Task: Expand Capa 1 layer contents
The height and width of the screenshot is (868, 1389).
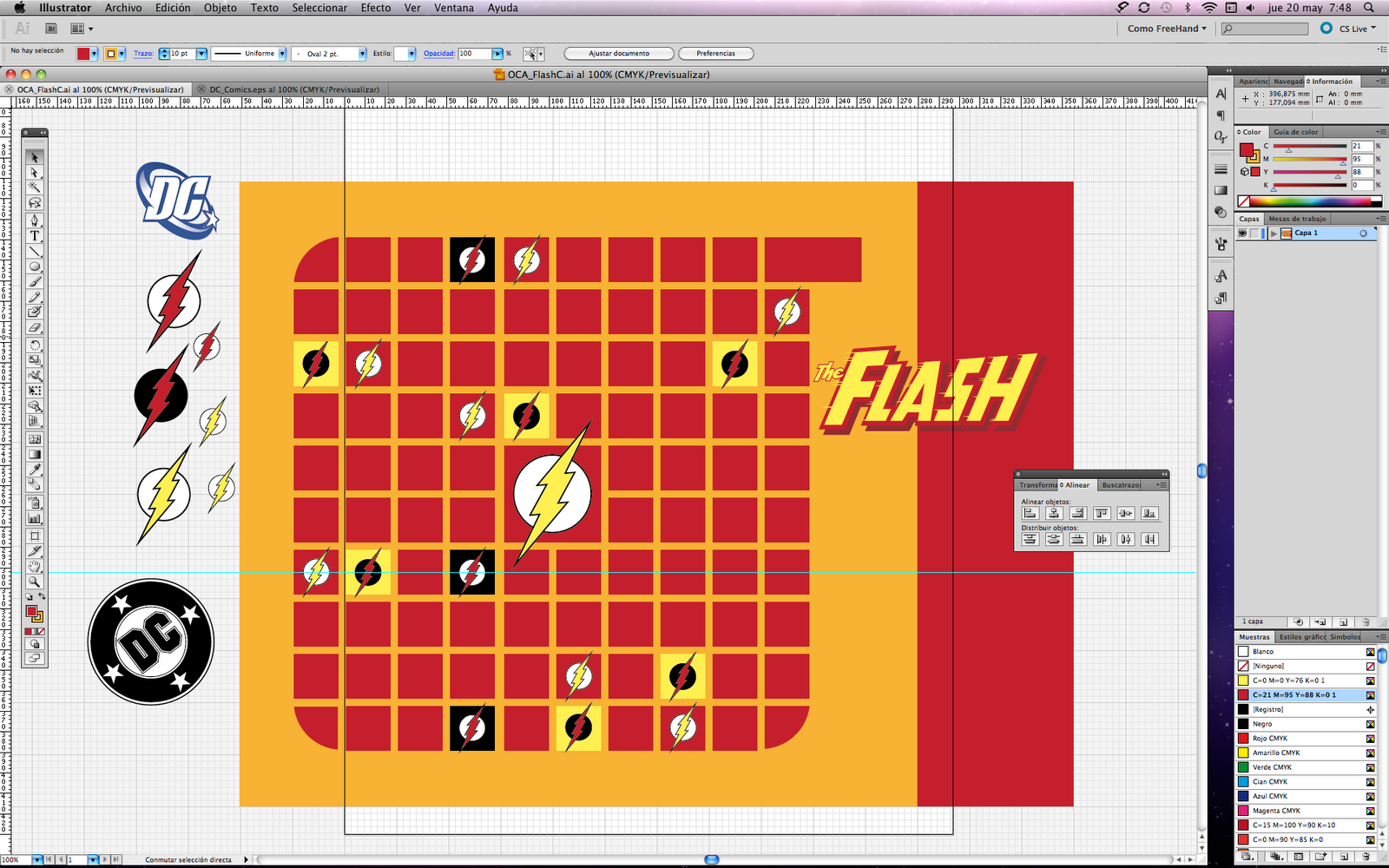Action: tap(1274, 233)
